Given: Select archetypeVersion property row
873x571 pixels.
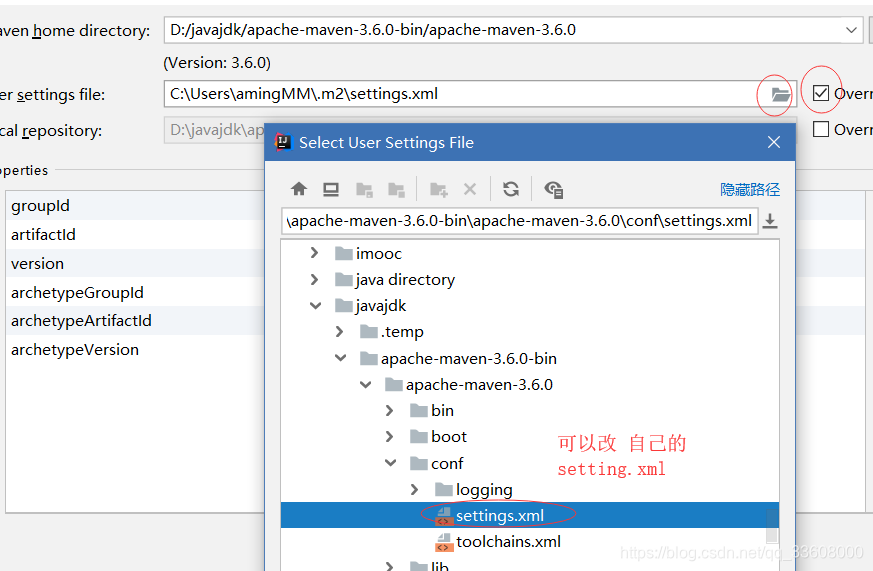Looking at the screenshot, I should coord(136,350).
